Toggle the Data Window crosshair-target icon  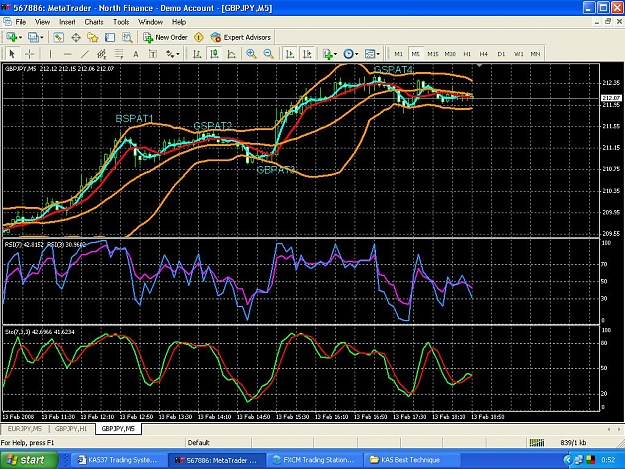coord(76,37)
